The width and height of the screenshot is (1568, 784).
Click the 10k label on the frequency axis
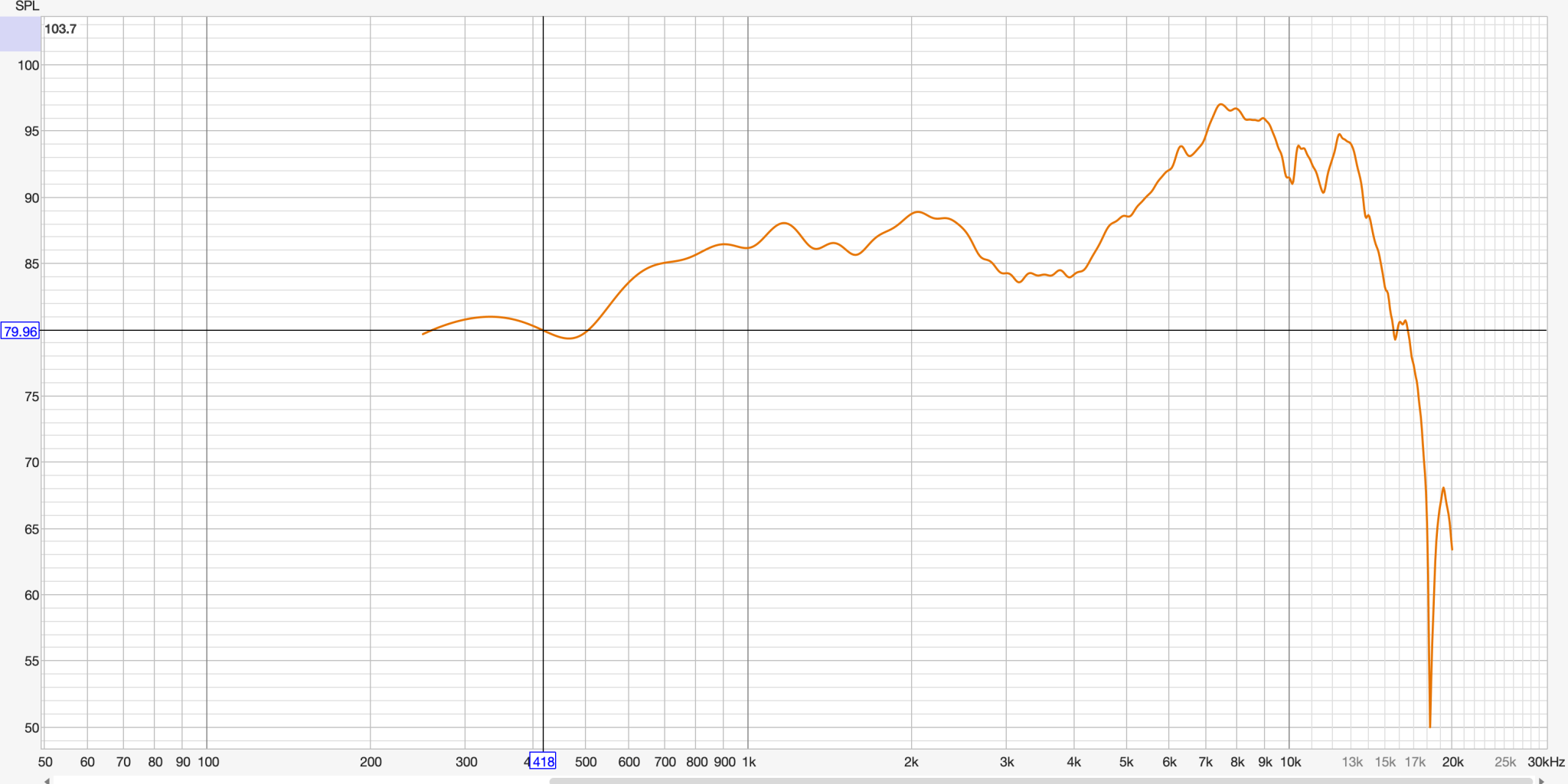tap(1291, 762)
